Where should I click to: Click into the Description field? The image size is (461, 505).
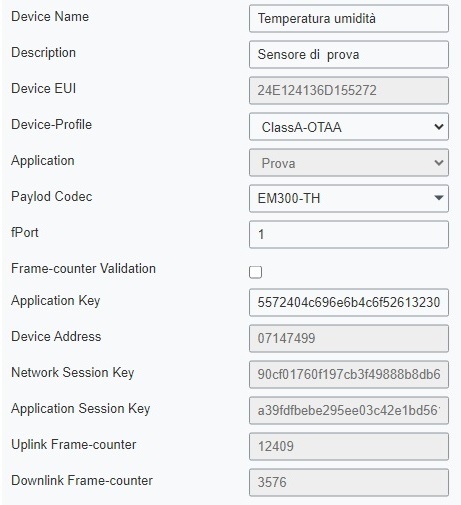(349, 54)
